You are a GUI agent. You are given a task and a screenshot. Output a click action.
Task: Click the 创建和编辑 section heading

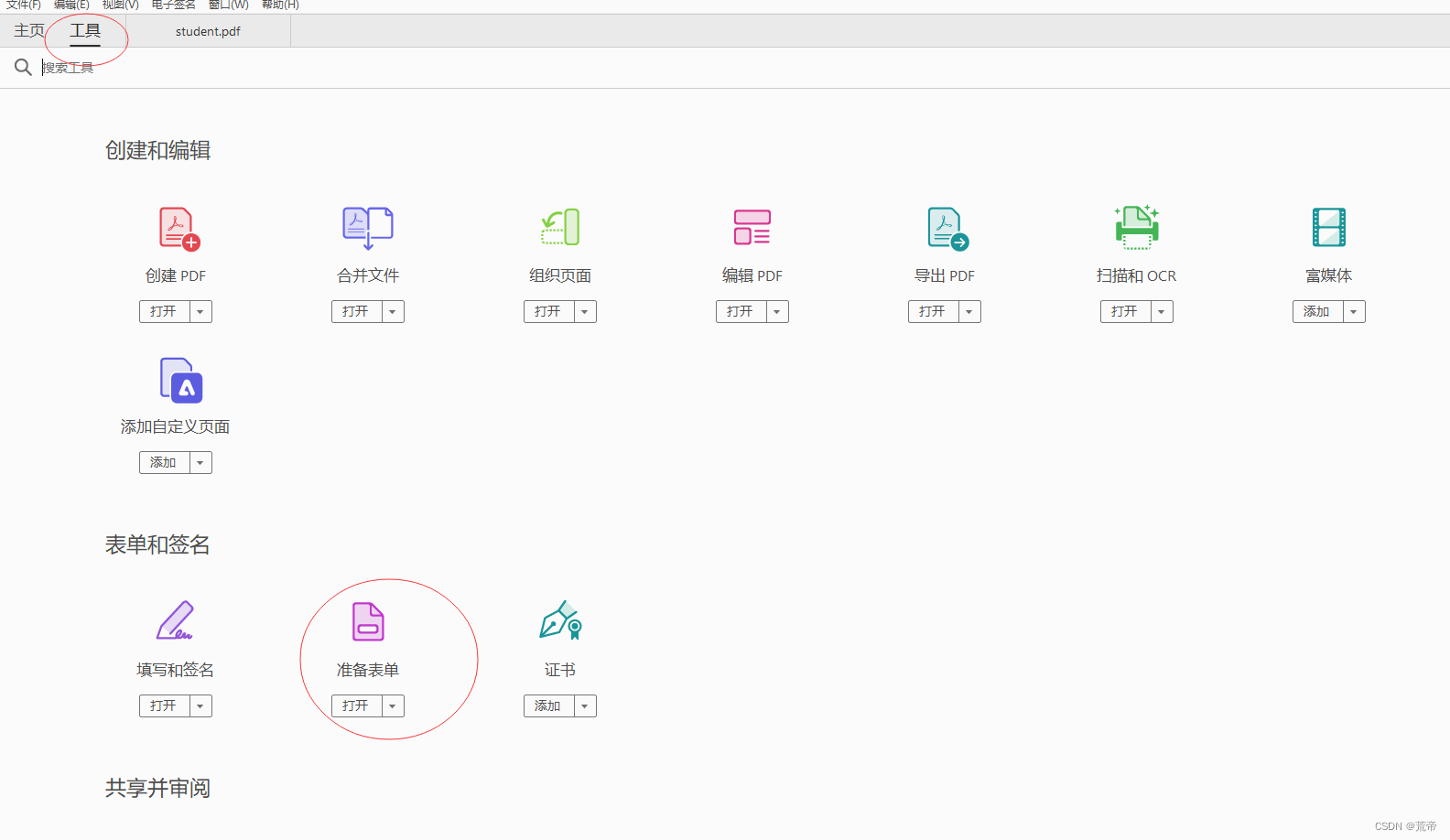[x=158, y=150]
